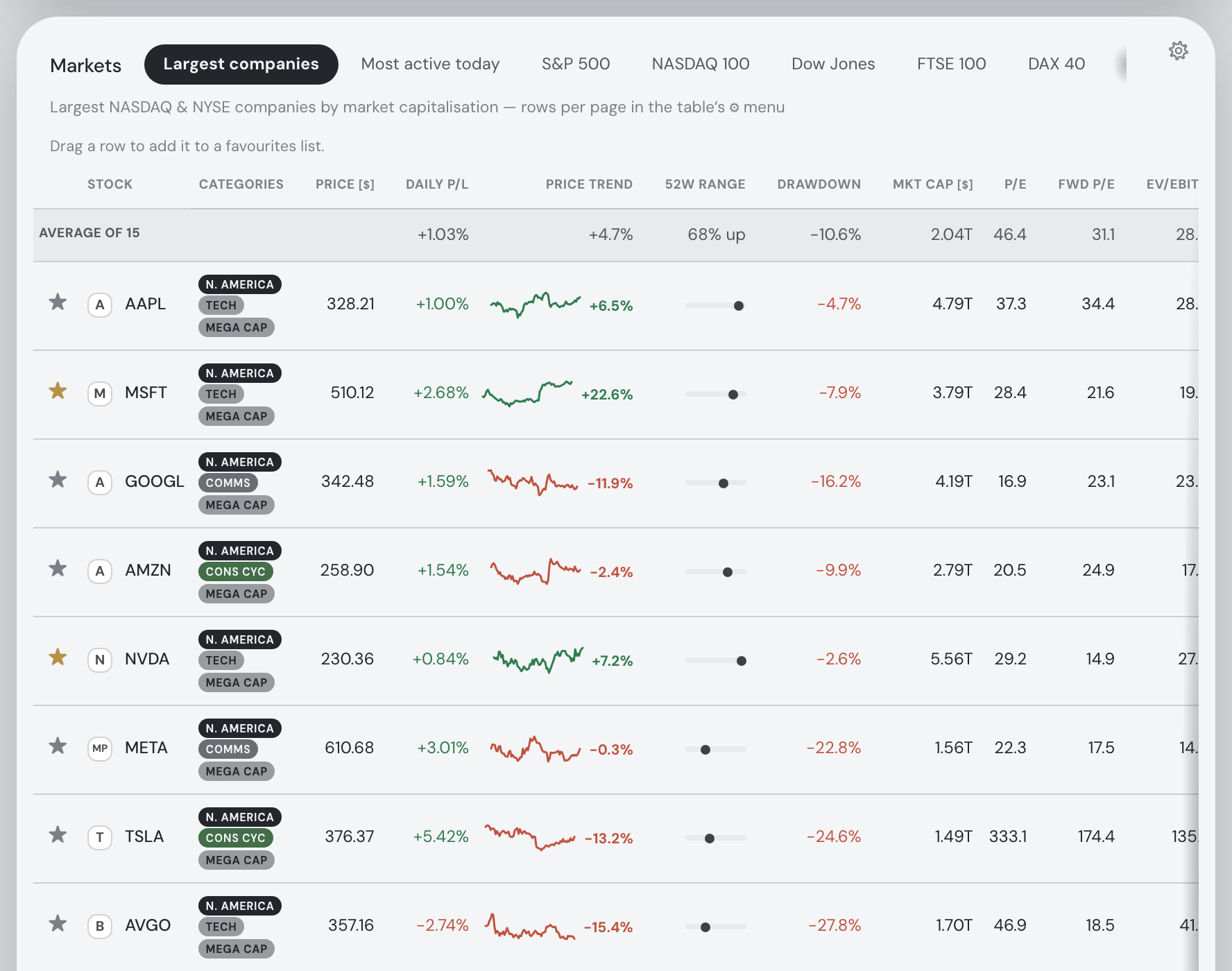
Task: Switch to the Dow Jones tab
Action: point(833,65)
